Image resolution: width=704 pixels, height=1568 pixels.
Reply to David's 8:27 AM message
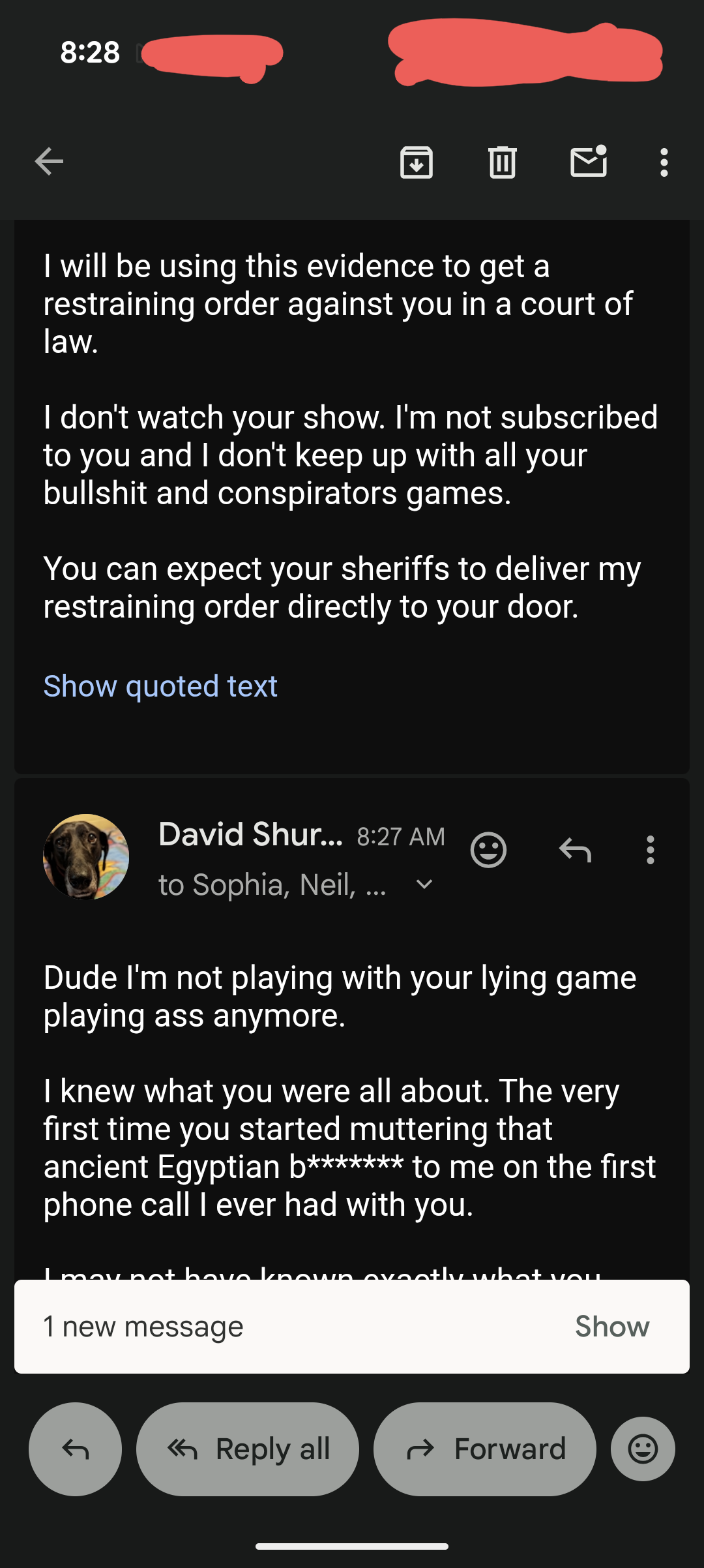point(575,850)
